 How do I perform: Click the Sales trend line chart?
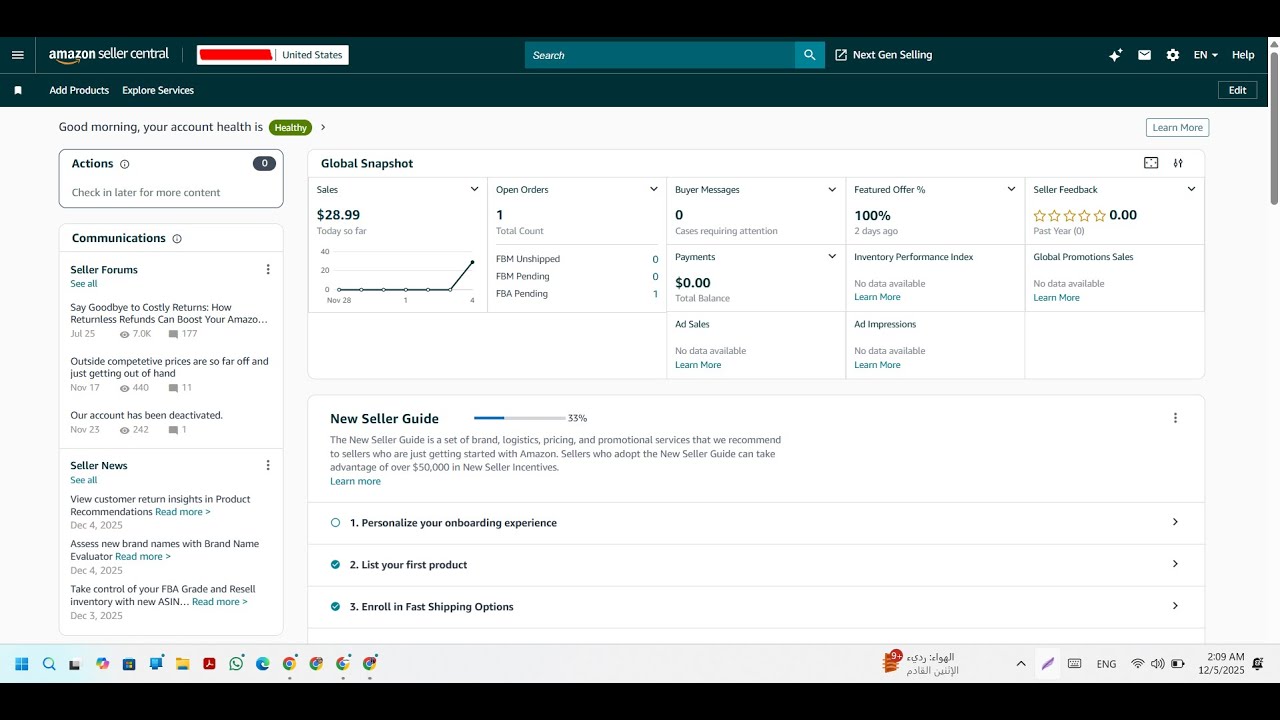click(x=403, y=275)
